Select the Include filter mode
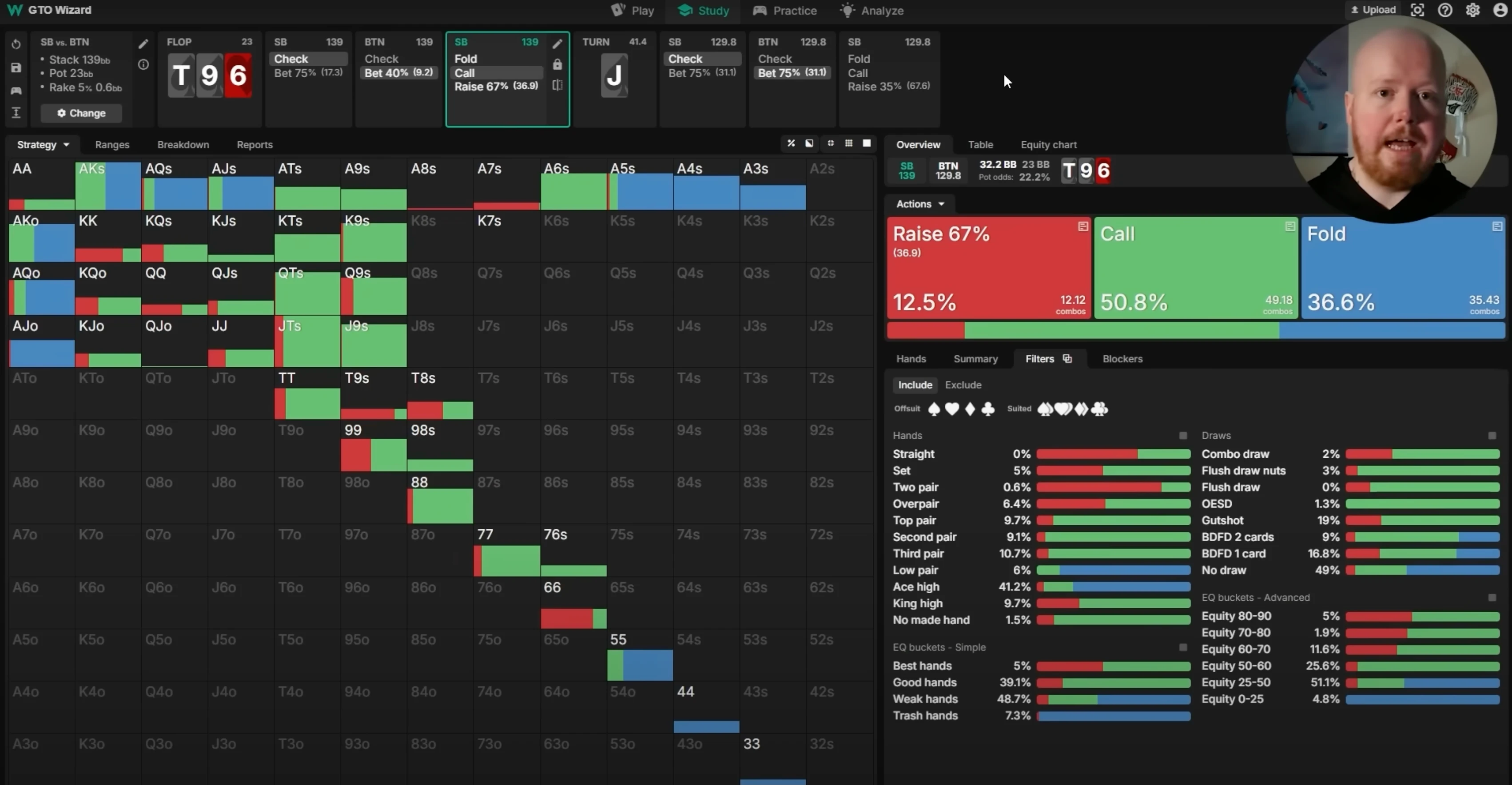Viewport: 1512px width, 785px height. [x=915, y=385]
